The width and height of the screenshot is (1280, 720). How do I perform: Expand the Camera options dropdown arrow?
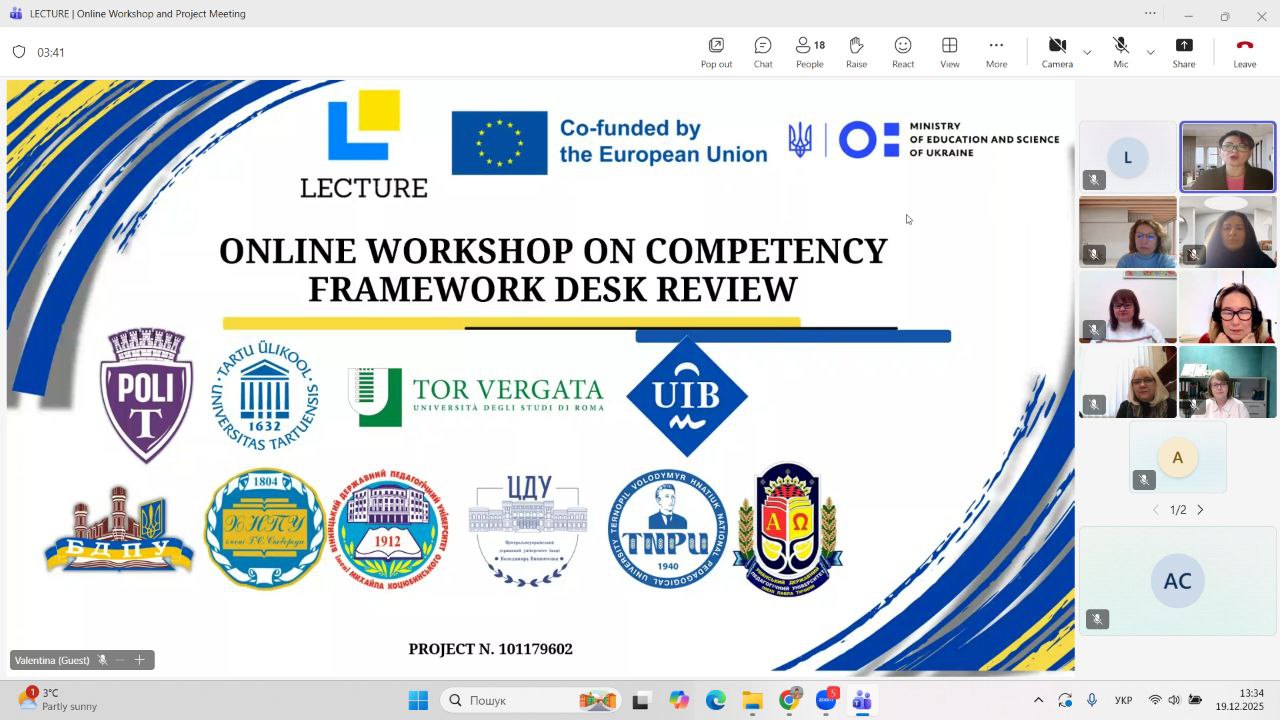[x=1087, y=52]
